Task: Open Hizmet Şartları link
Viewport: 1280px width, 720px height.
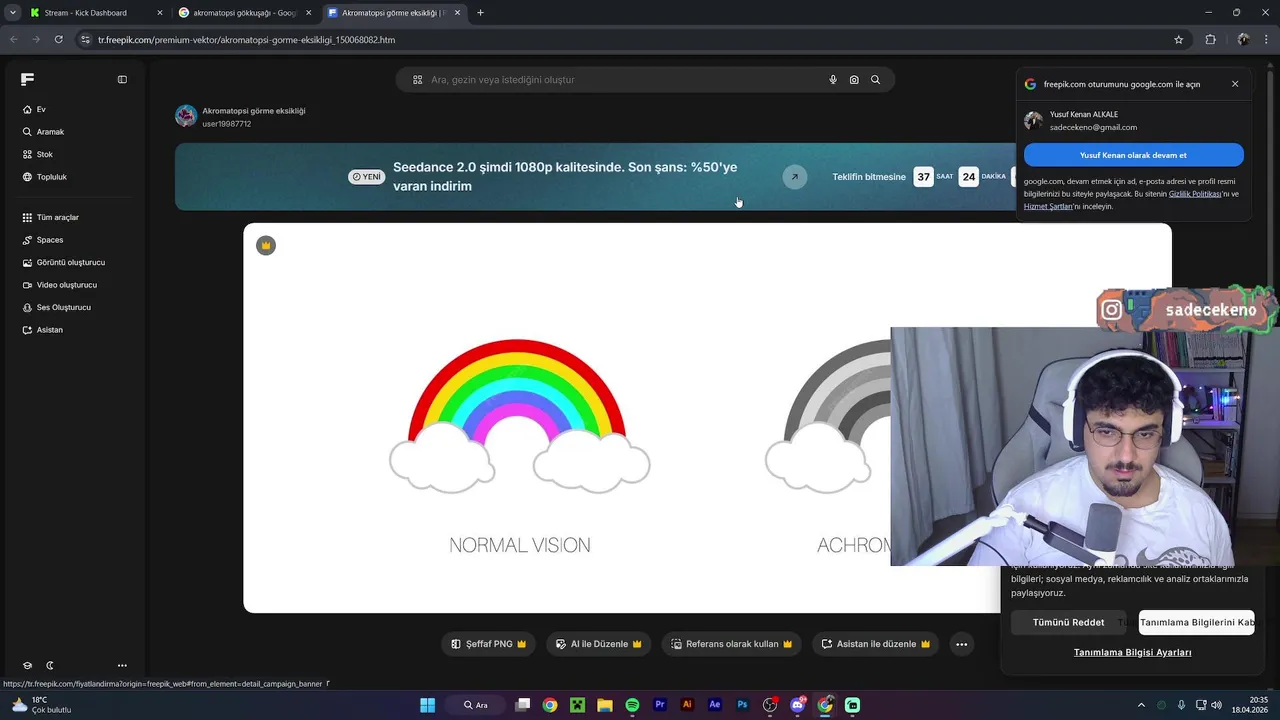Action: [1048, 206]
